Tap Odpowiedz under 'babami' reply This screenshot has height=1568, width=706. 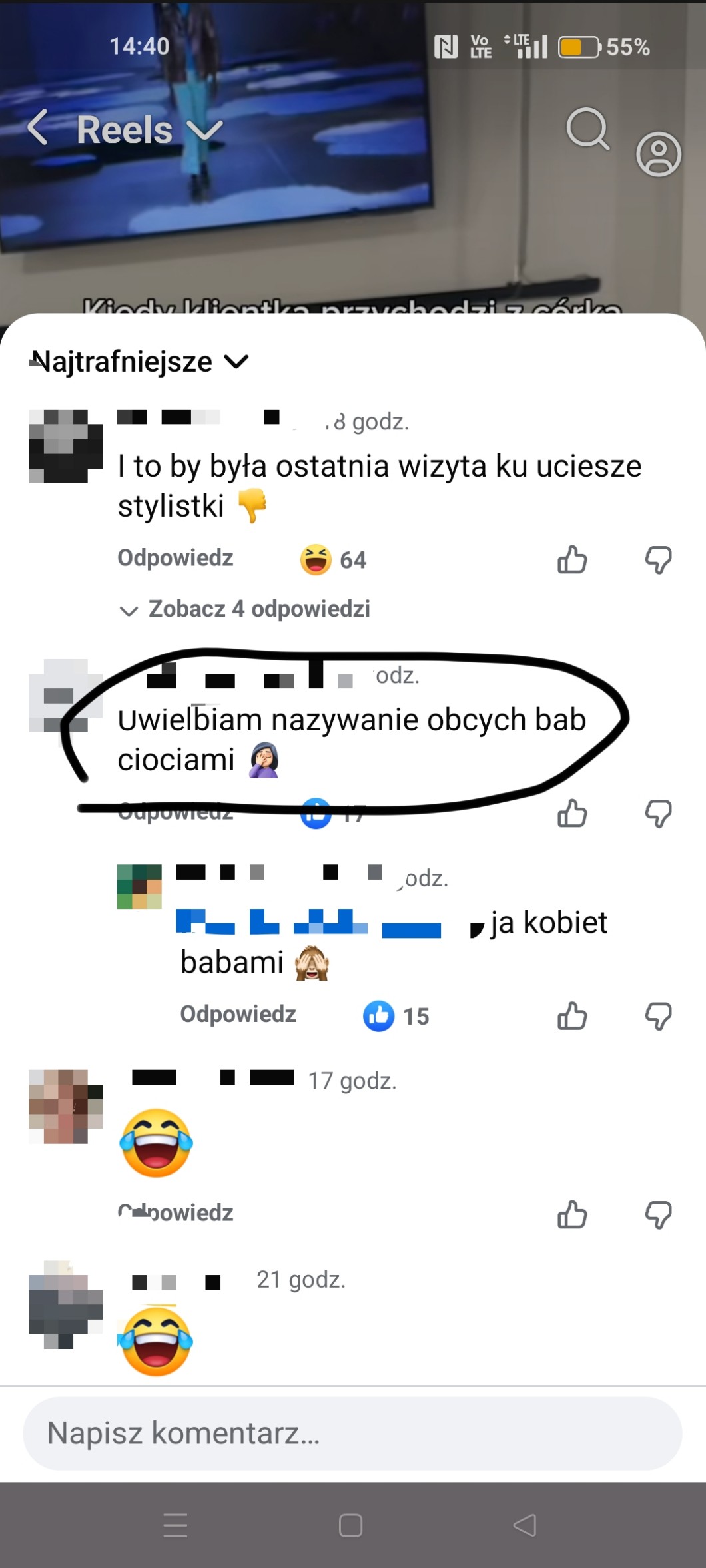click(x=238, y=1014)
